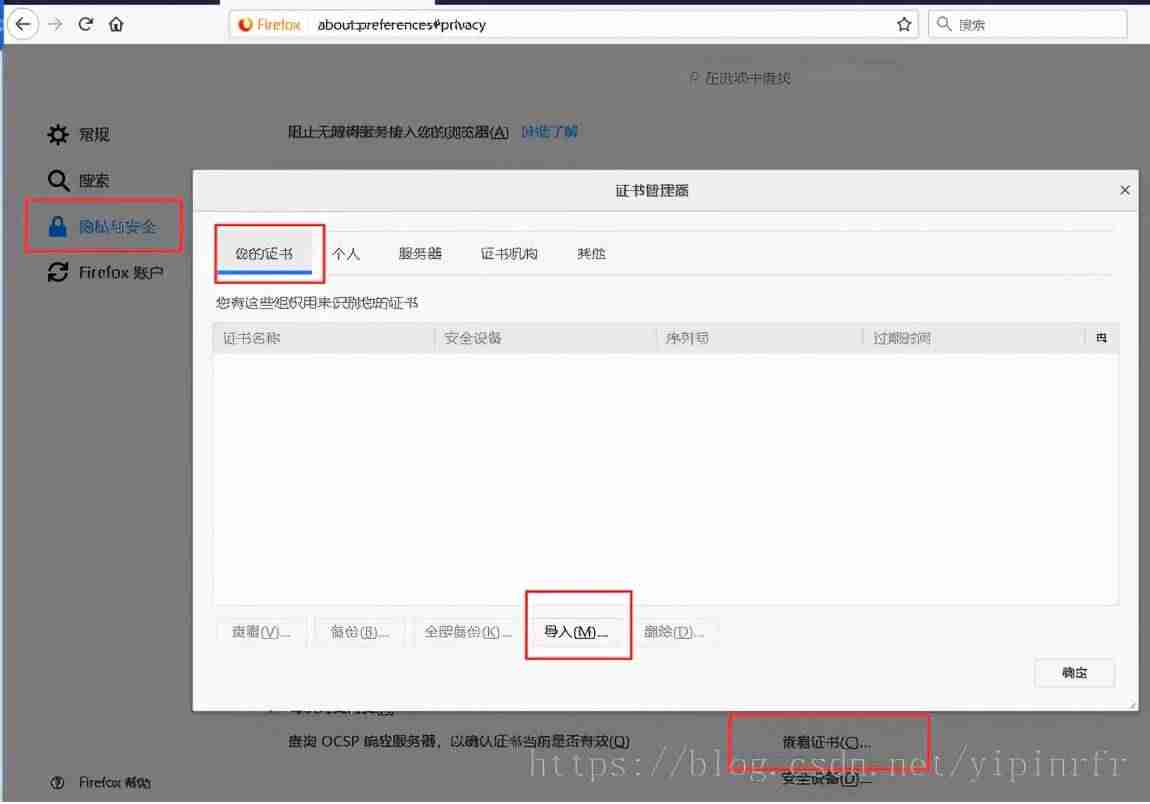Confirm the dialog with the OK button

tap(1074, 673)
